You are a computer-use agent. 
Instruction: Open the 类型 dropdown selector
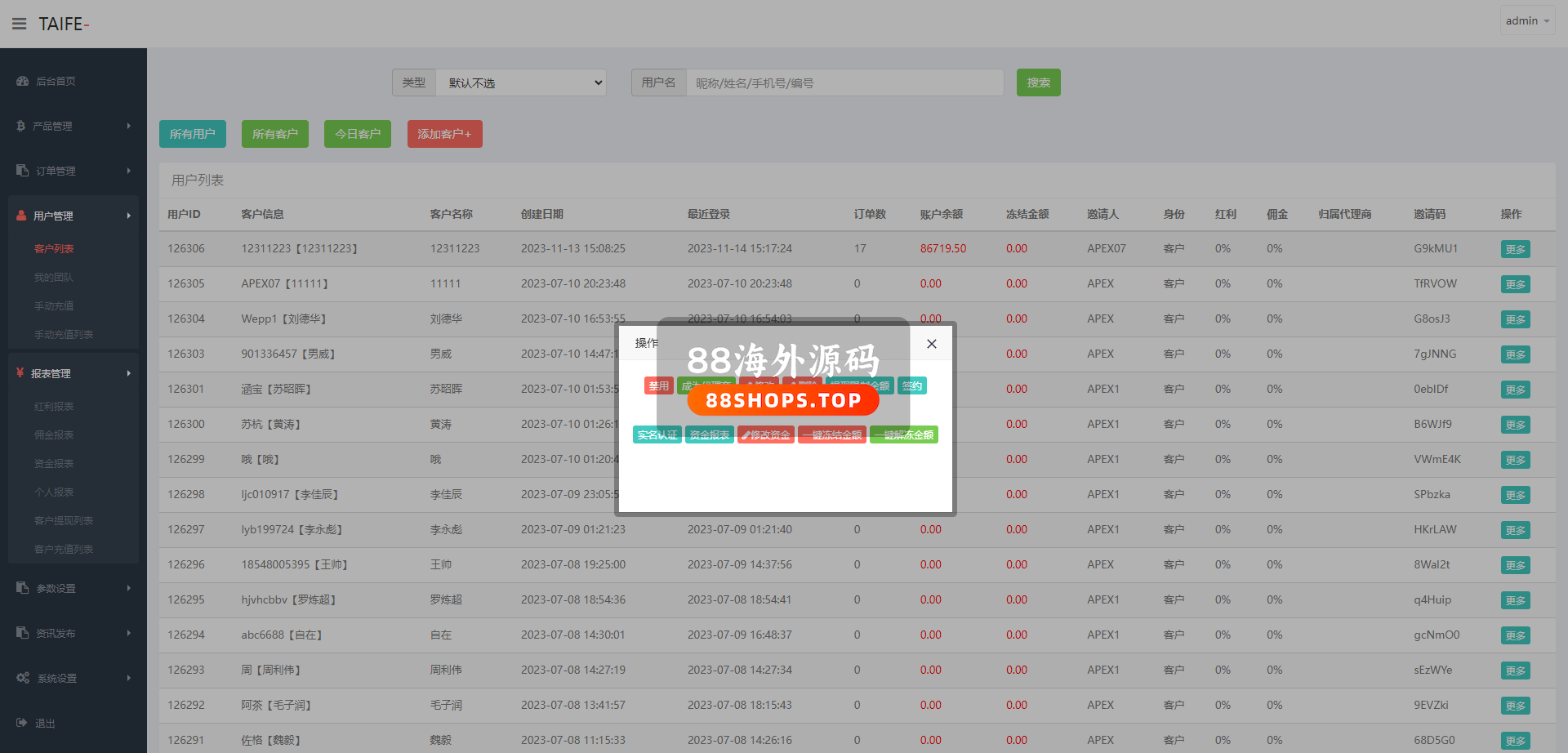(521, 82)
